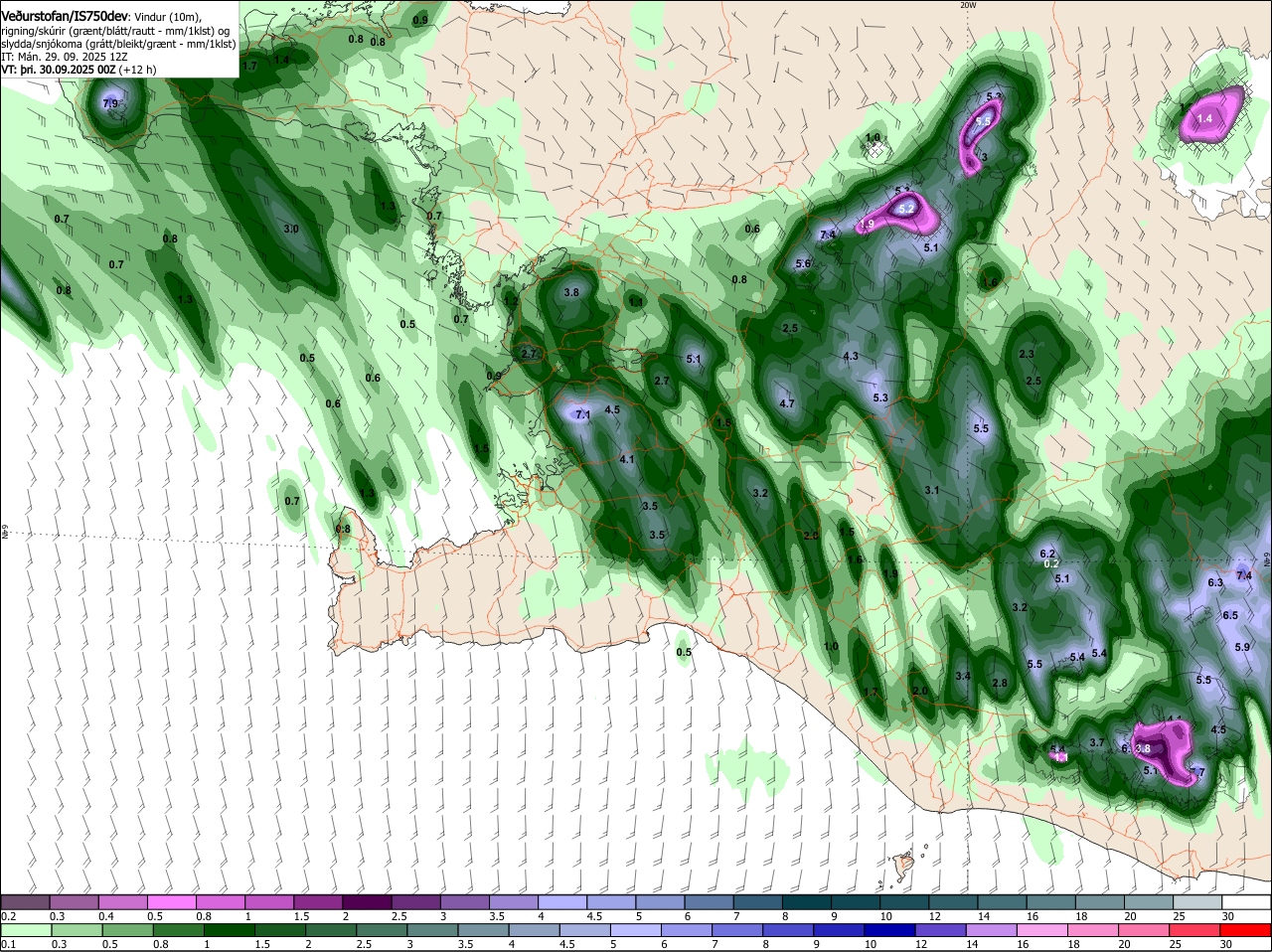
Task: Click the 6.2 precipitation value on the map
Action: [x=1047, y=554]
